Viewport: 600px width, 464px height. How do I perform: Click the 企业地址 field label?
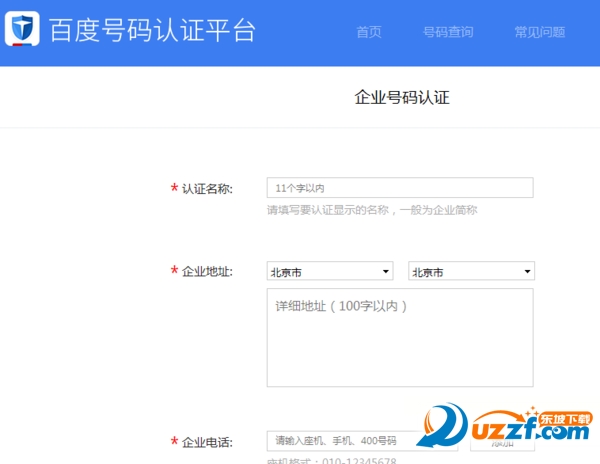(207, 272)
